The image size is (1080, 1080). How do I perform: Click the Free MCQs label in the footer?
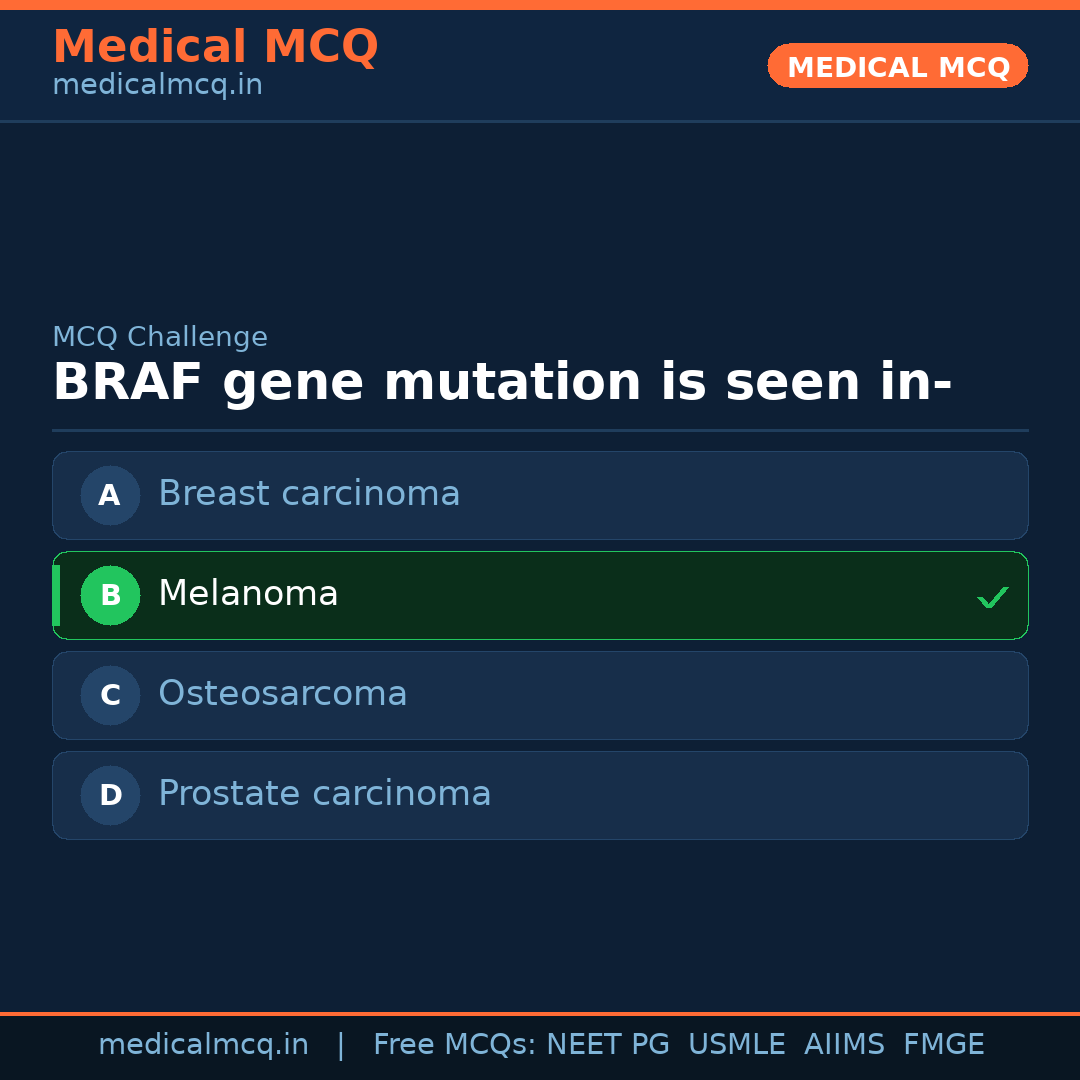pyautogui.click(x=454, y=1045)
